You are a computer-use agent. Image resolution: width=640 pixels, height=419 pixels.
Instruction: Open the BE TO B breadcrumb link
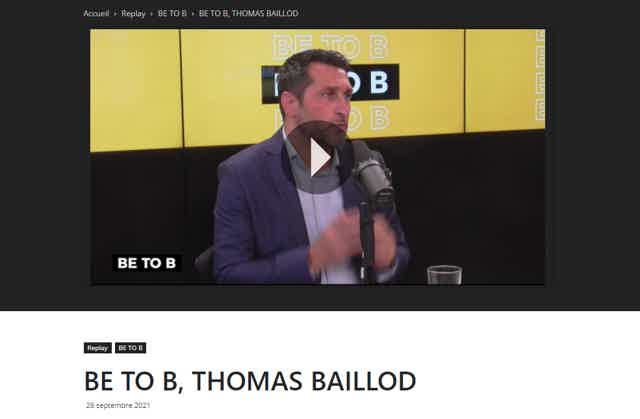point(172,13)
